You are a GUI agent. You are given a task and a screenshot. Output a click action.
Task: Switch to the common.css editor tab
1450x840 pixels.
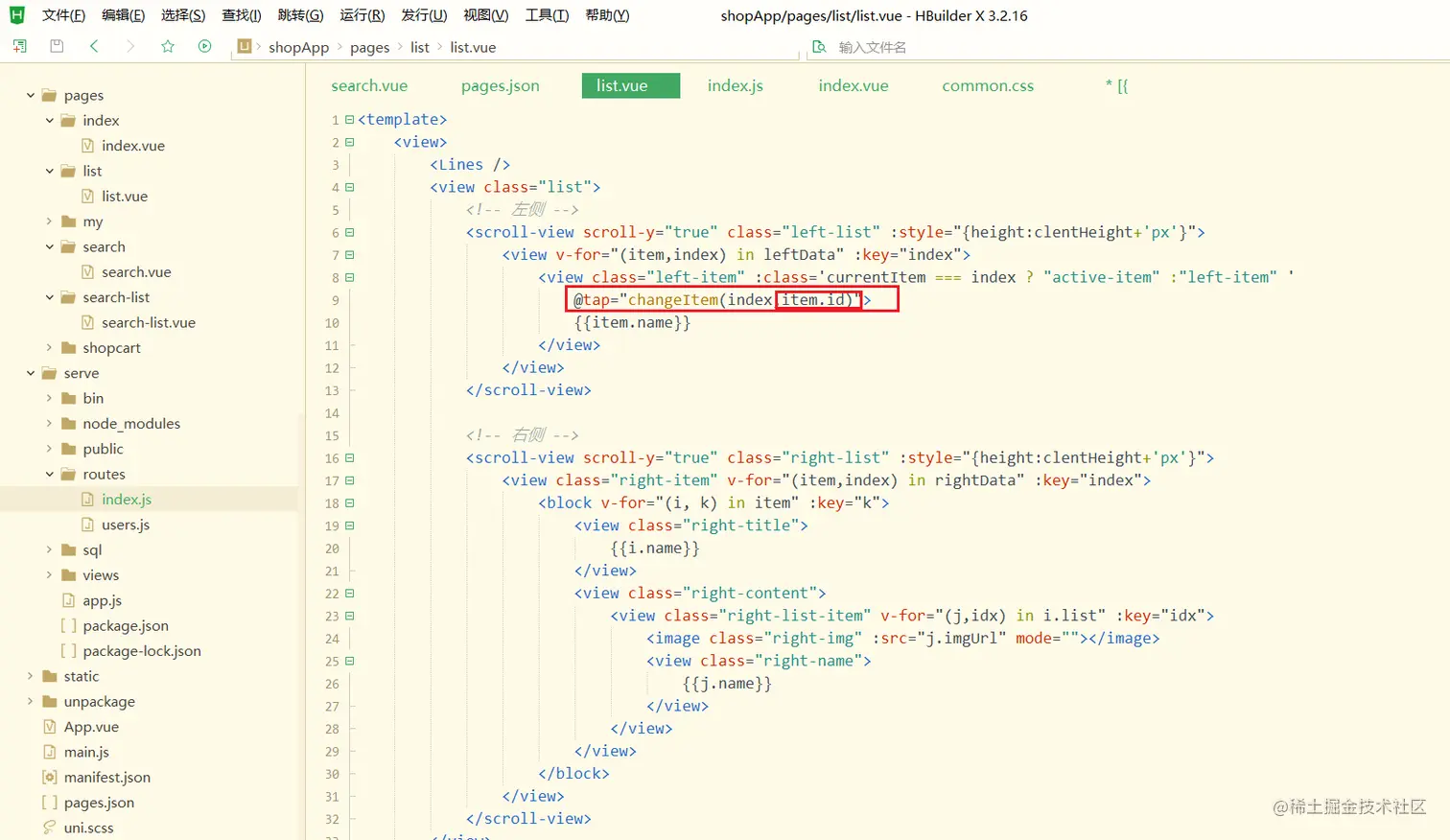click(x=988, y=85)
